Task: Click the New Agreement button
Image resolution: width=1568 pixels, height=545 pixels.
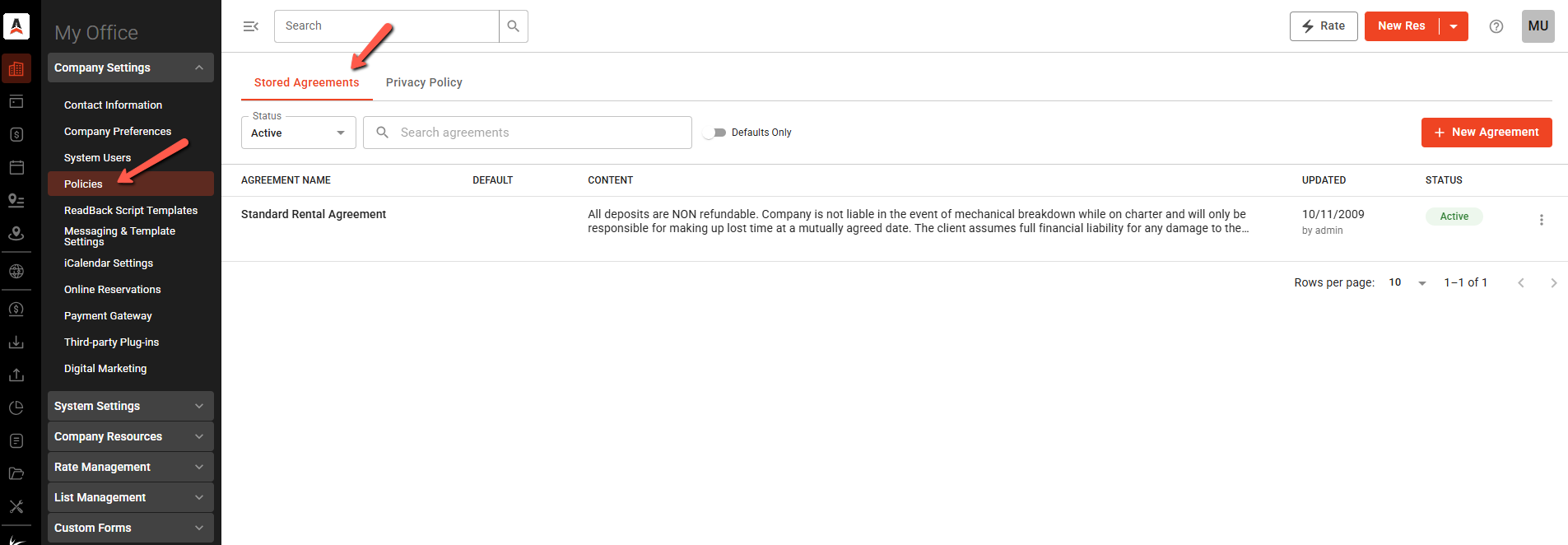Action: pos(1487,133)
